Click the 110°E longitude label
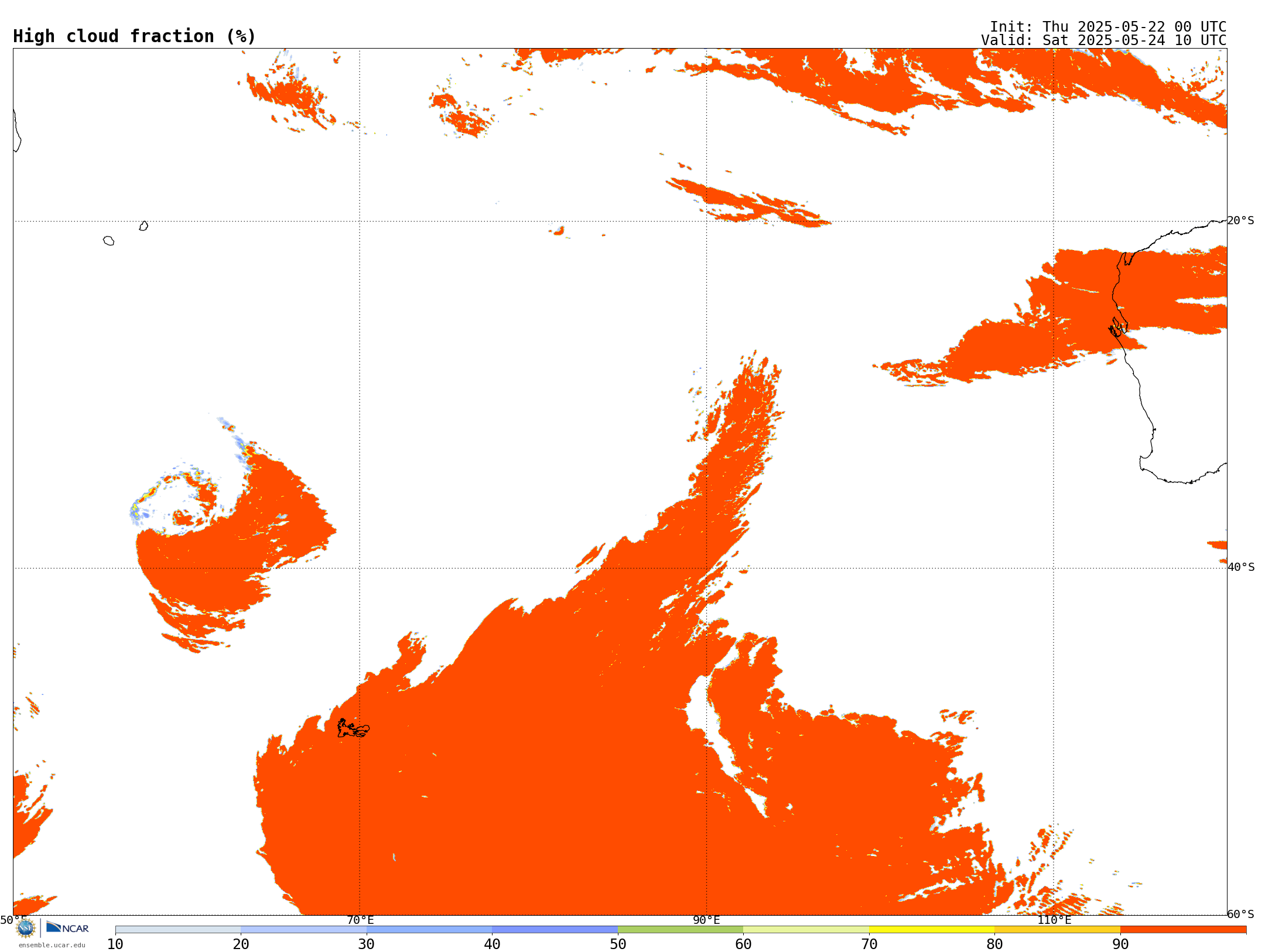Image resolution: width=1265 pixels, height=952 pixels. [x=1054, y=920]
